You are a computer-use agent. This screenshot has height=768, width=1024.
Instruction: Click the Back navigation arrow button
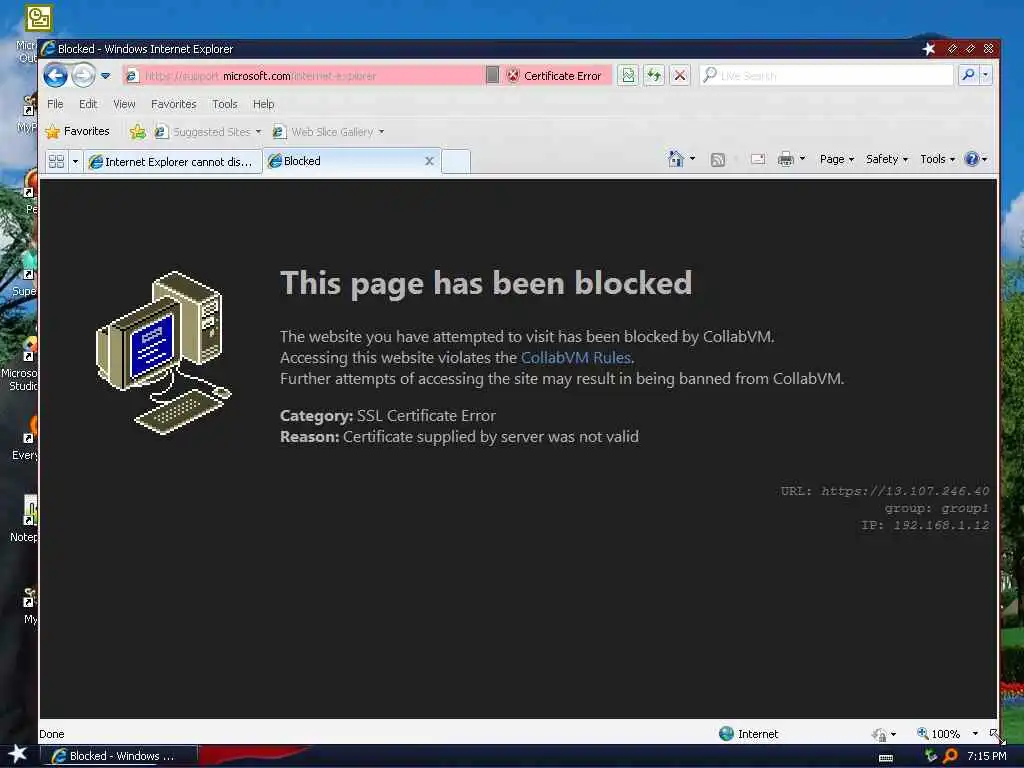point(56,76)
